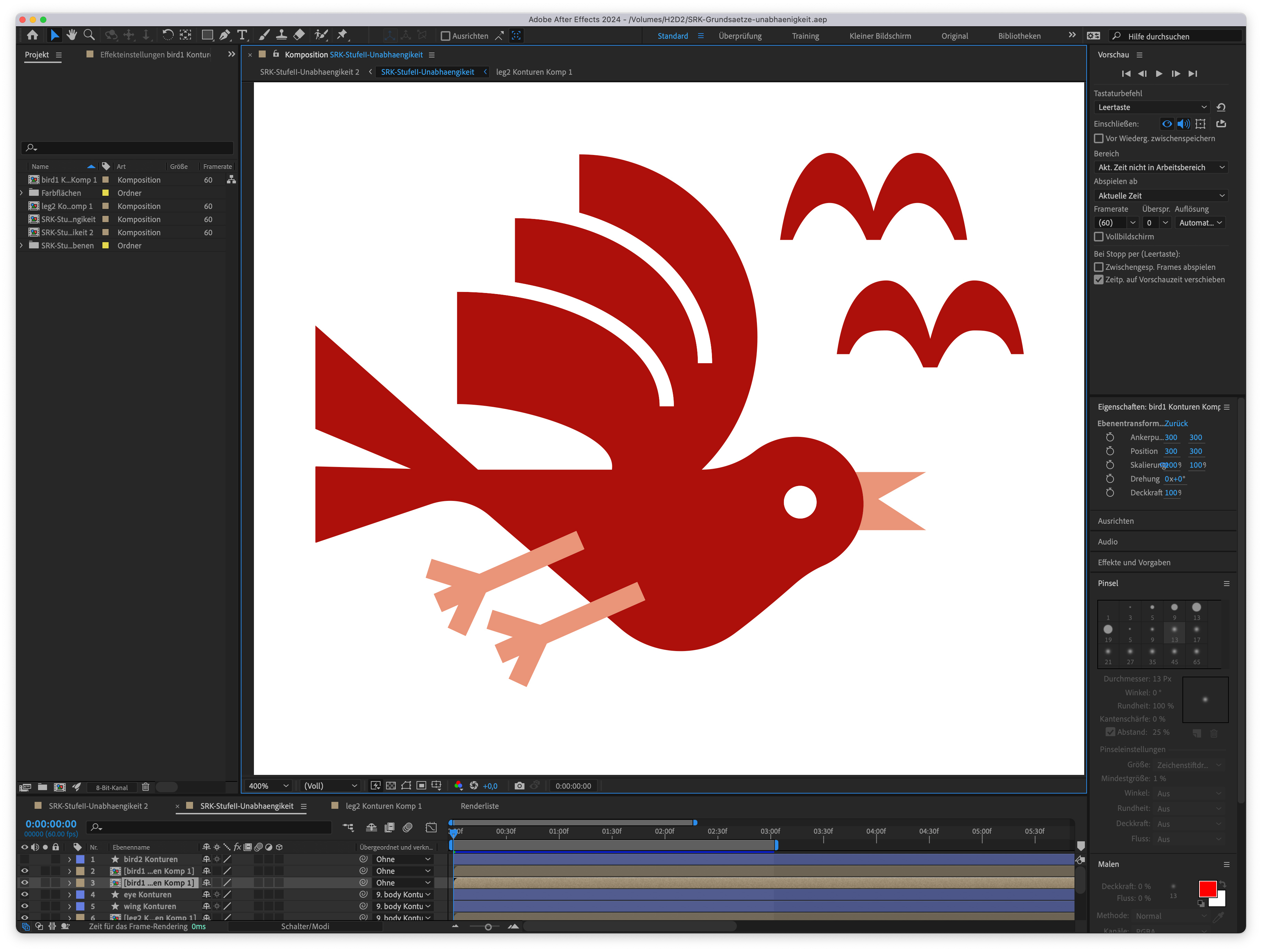
Task: Click the Project panel search field
Action: pos(127,148)
